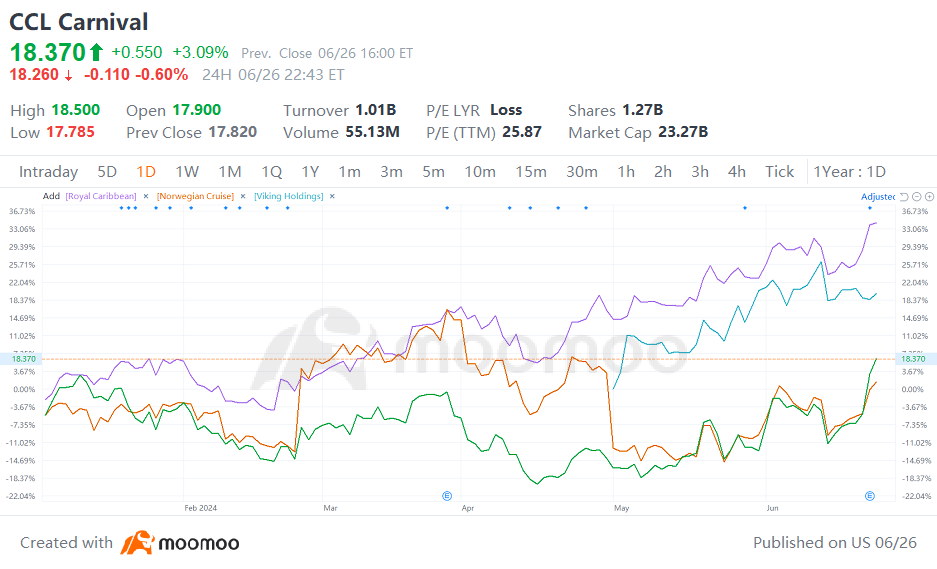The image size is (937, 569).
Task: Click the right axis 18.370 price tag
Action: point(913,359)
